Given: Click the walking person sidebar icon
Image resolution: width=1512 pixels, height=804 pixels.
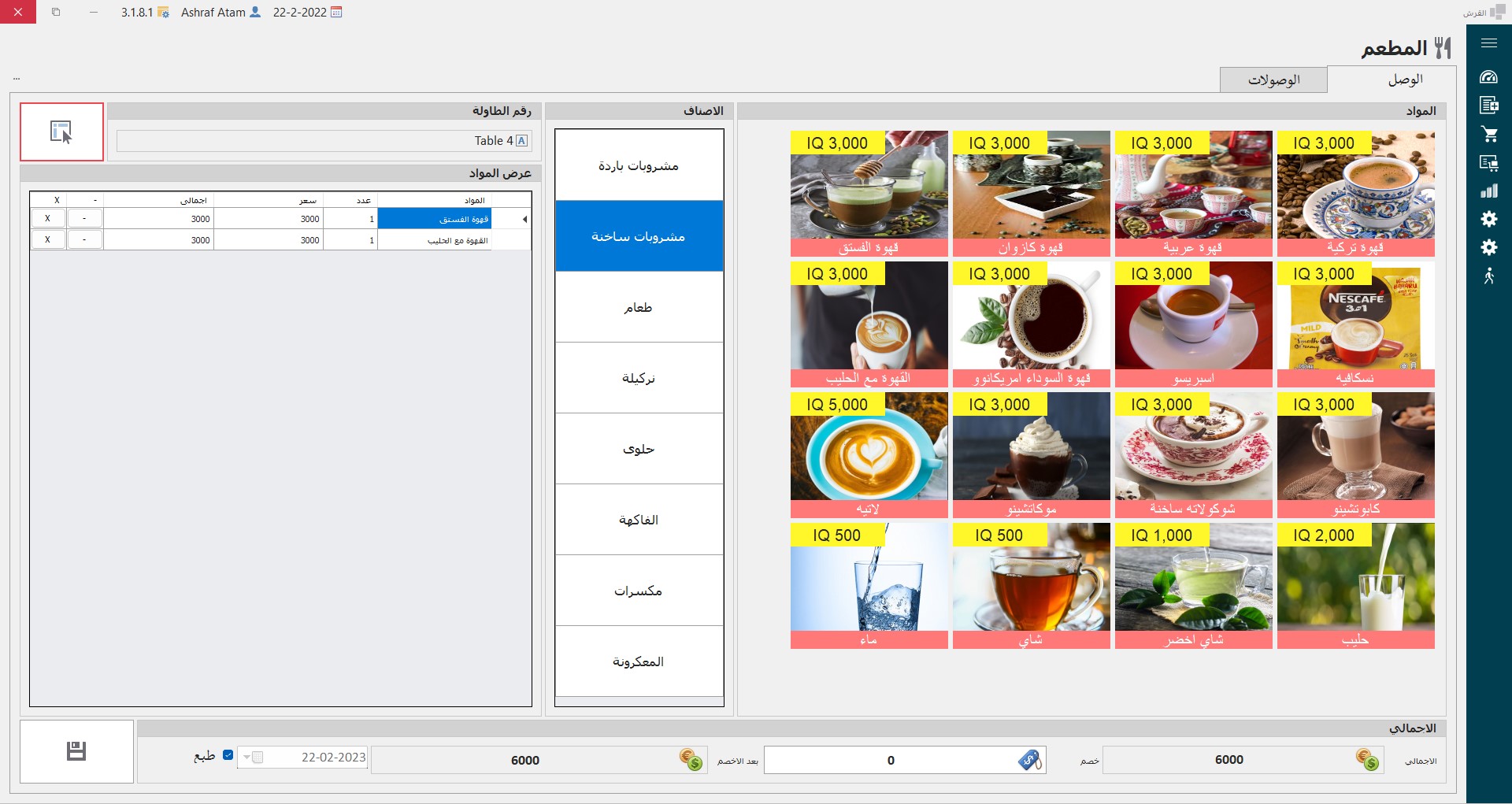Looking at the screenshot, I should 1488,276.
